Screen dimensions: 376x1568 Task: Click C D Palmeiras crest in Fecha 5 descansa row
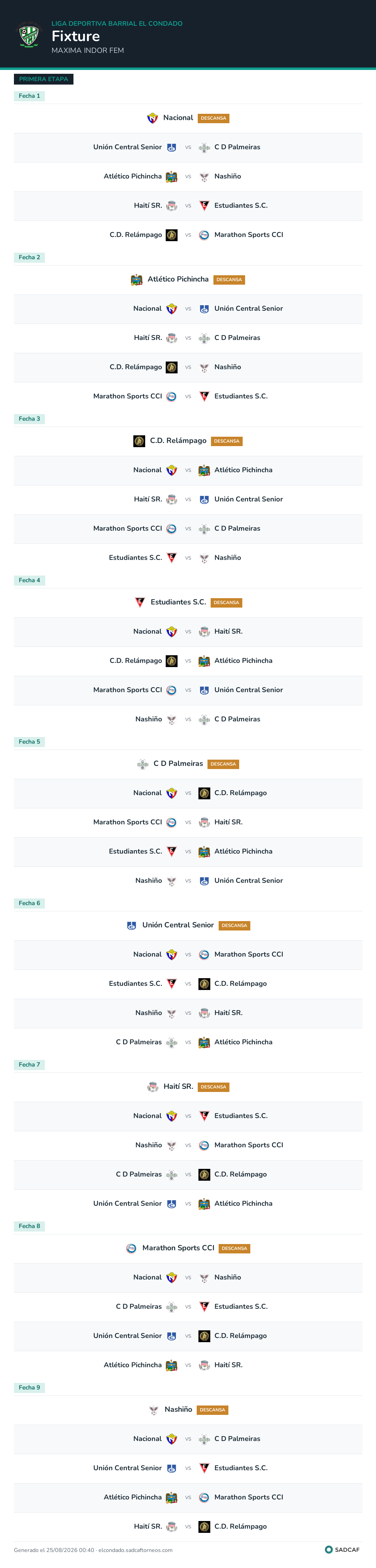[x=143, y=764]
